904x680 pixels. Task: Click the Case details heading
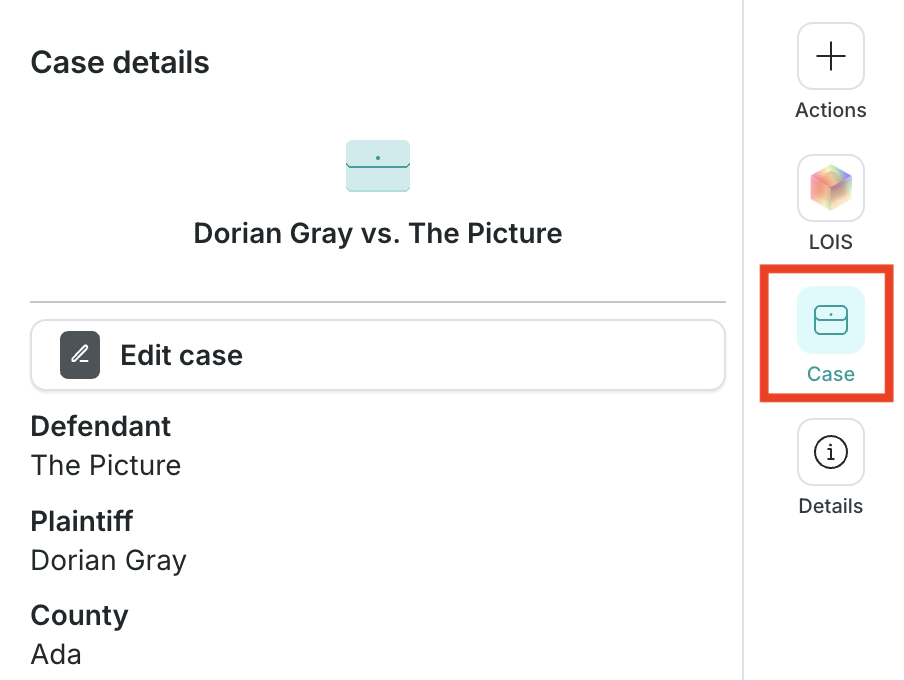pyautogui.click(x=120, y=62)
